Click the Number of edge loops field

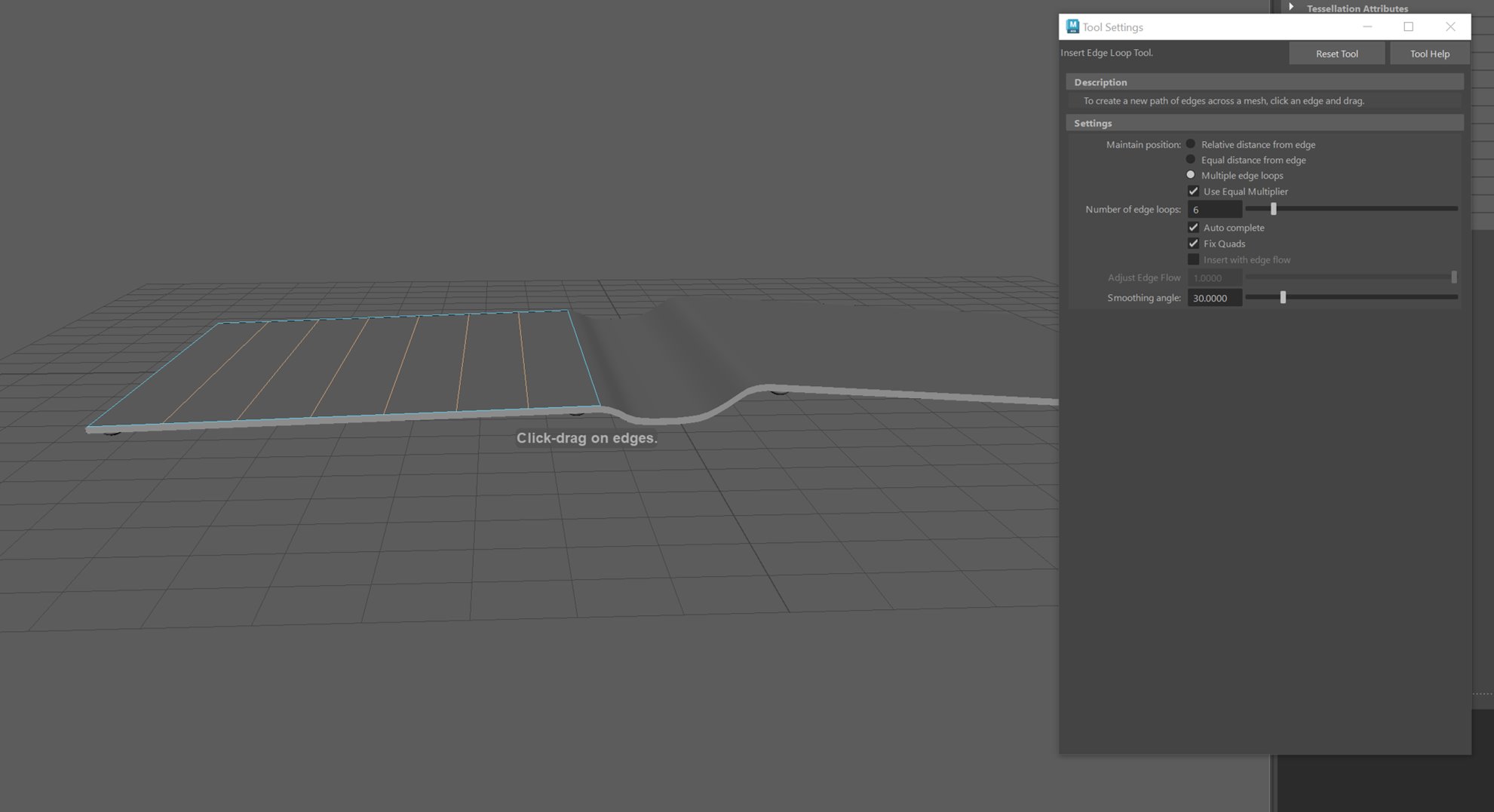[1214, 210]
